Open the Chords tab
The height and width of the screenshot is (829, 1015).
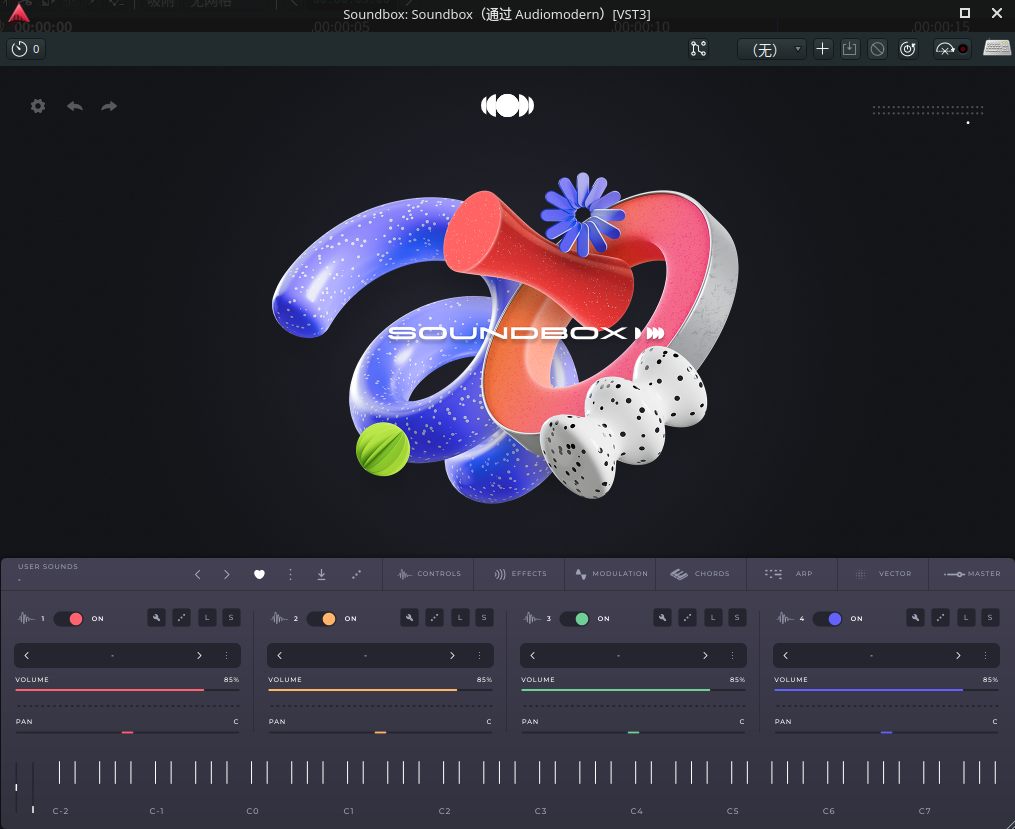701,574
